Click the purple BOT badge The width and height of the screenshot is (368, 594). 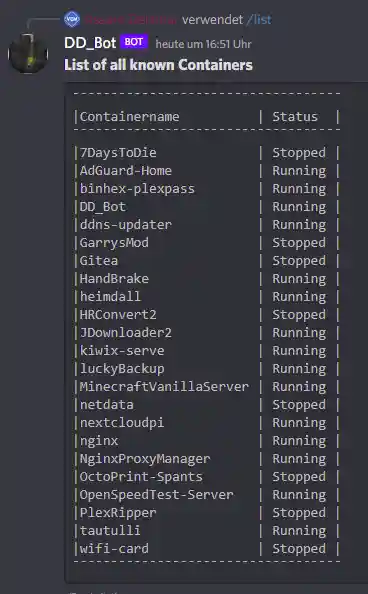[x=134, y=42]
